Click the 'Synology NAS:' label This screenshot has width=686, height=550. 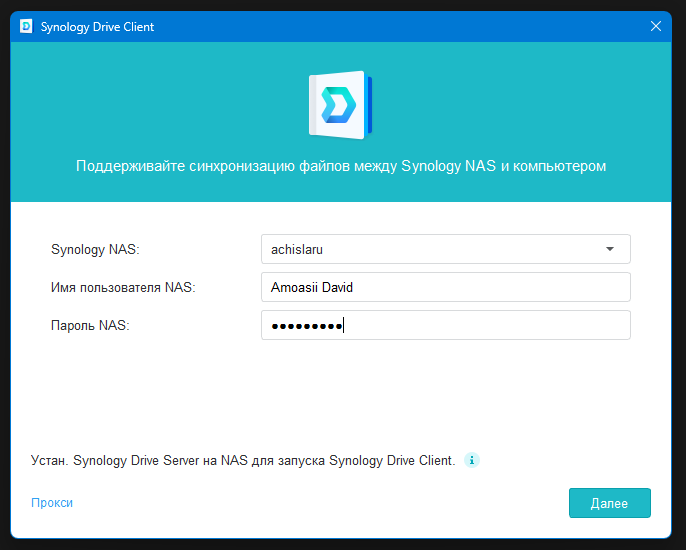point(95,249)
